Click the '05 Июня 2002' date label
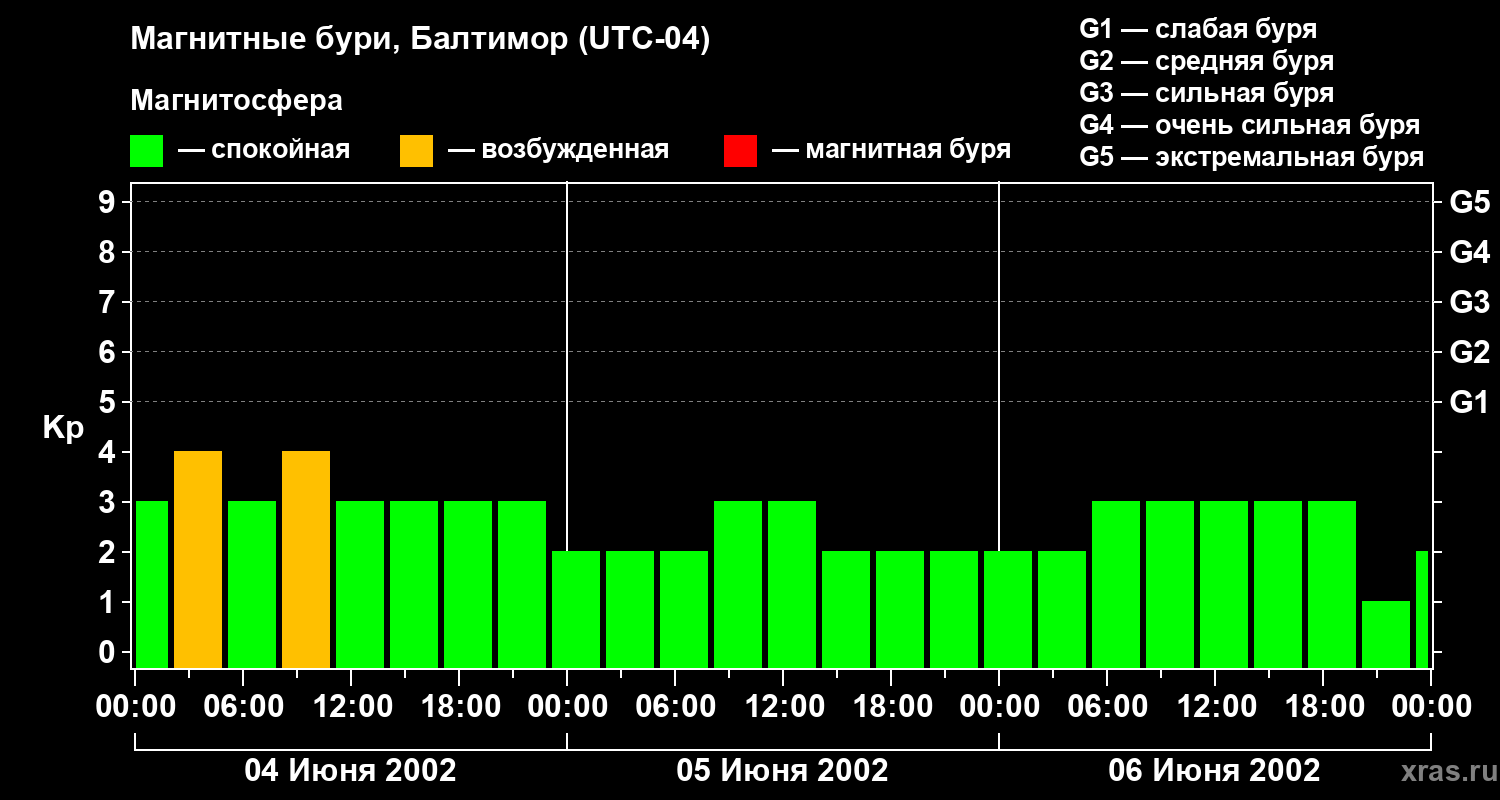The height and width of the screenshot is (800, 1500). tap(783, 771)
